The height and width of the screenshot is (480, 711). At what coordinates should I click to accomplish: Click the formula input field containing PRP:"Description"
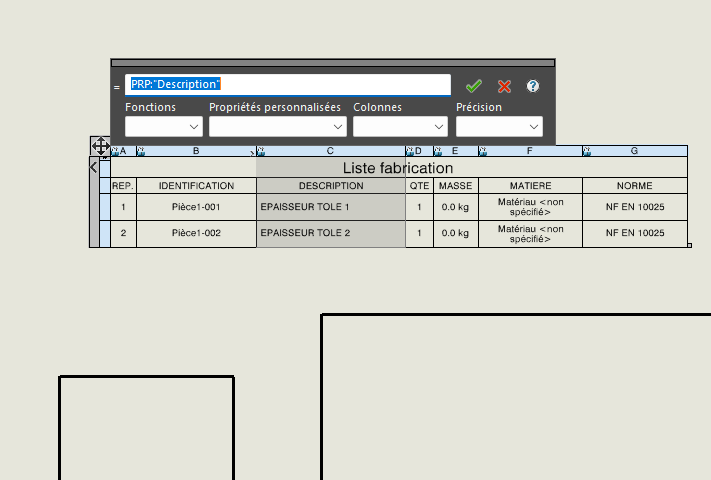pos(288,85)
